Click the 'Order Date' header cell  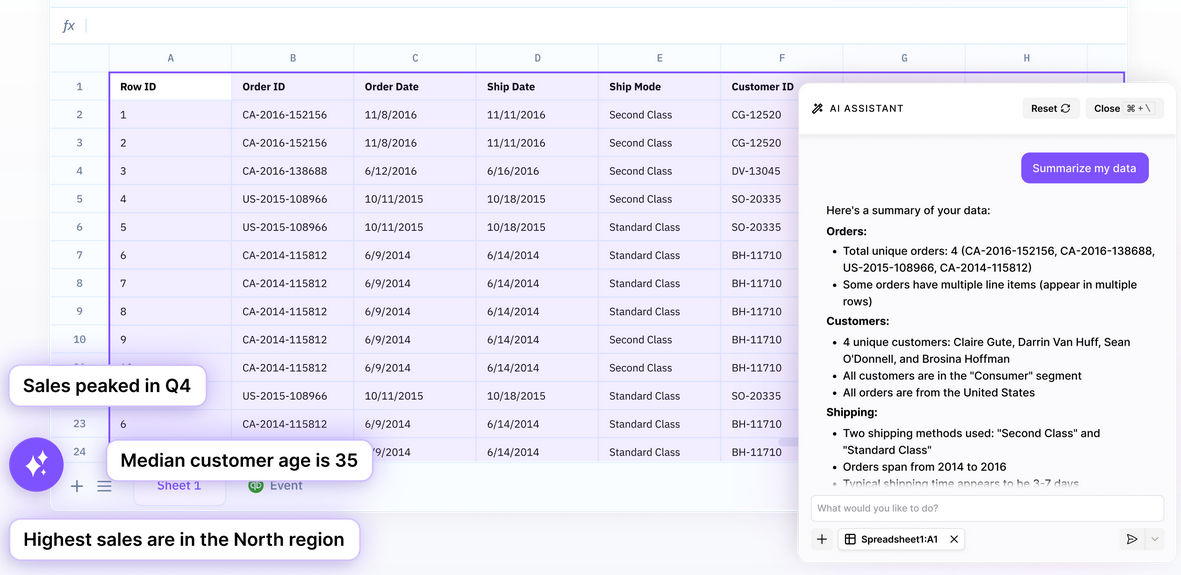point(415,87)
